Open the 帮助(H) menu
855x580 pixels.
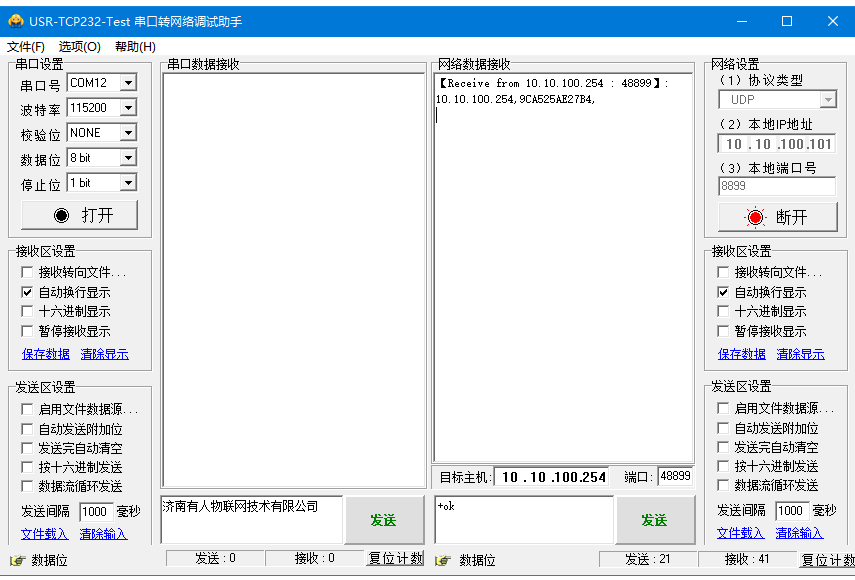[135, 46]
